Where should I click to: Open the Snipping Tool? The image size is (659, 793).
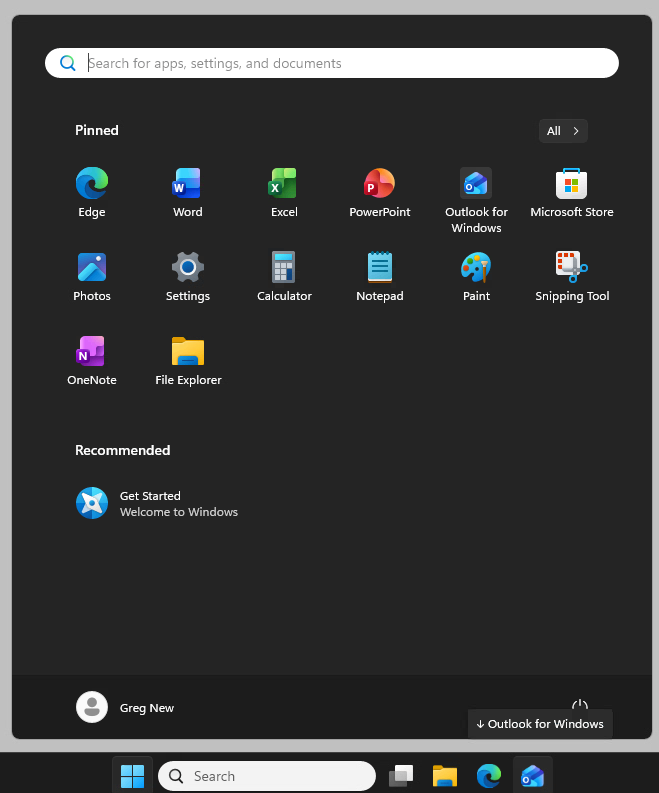(572, 277)
